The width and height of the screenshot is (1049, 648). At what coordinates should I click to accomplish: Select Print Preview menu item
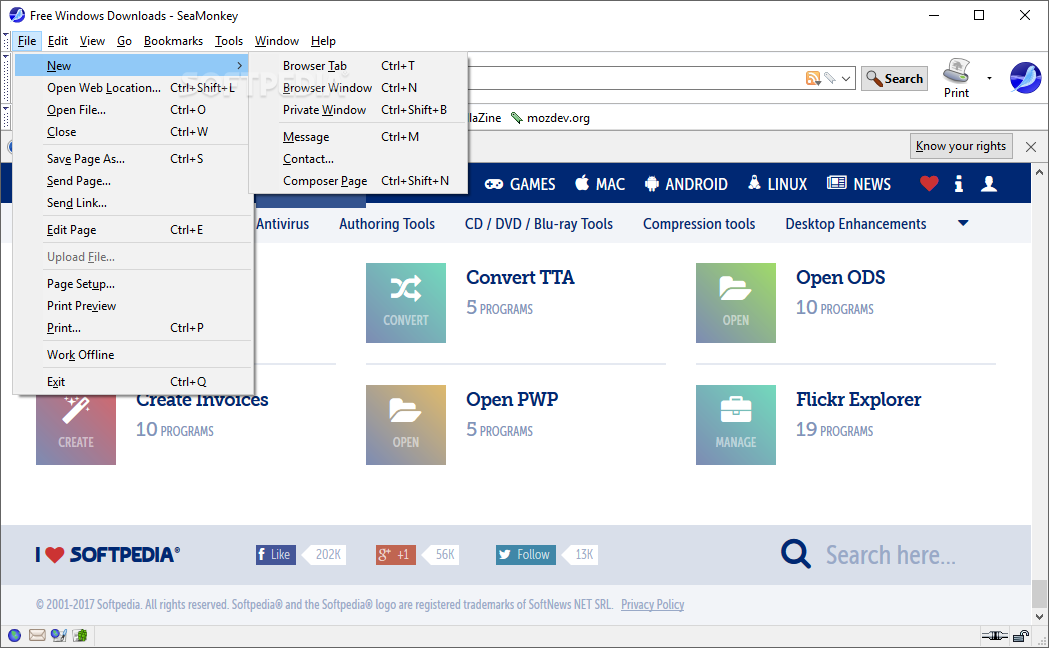(133, 306)
